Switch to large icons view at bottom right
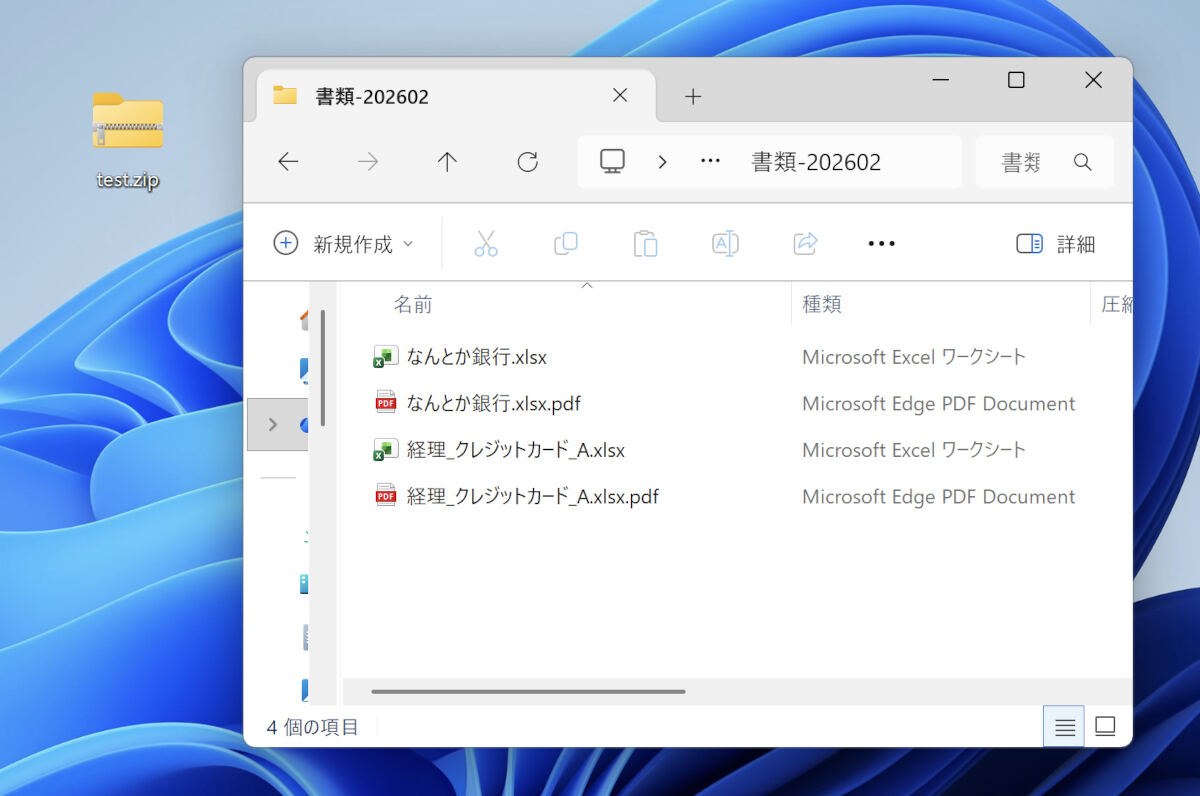This screenshot has width=1200, height=796. [x=1105, y=726]
